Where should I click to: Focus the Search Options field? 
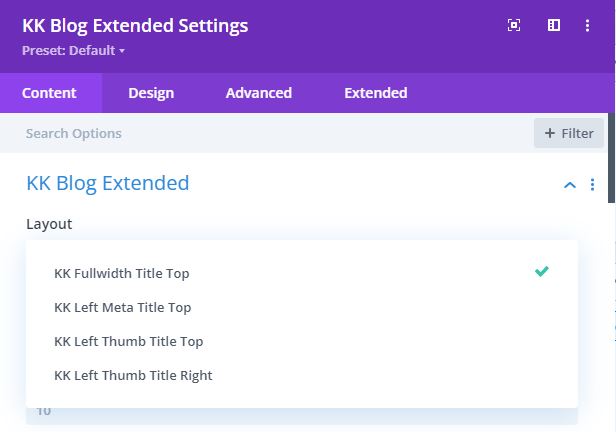(x=267, y=134)
